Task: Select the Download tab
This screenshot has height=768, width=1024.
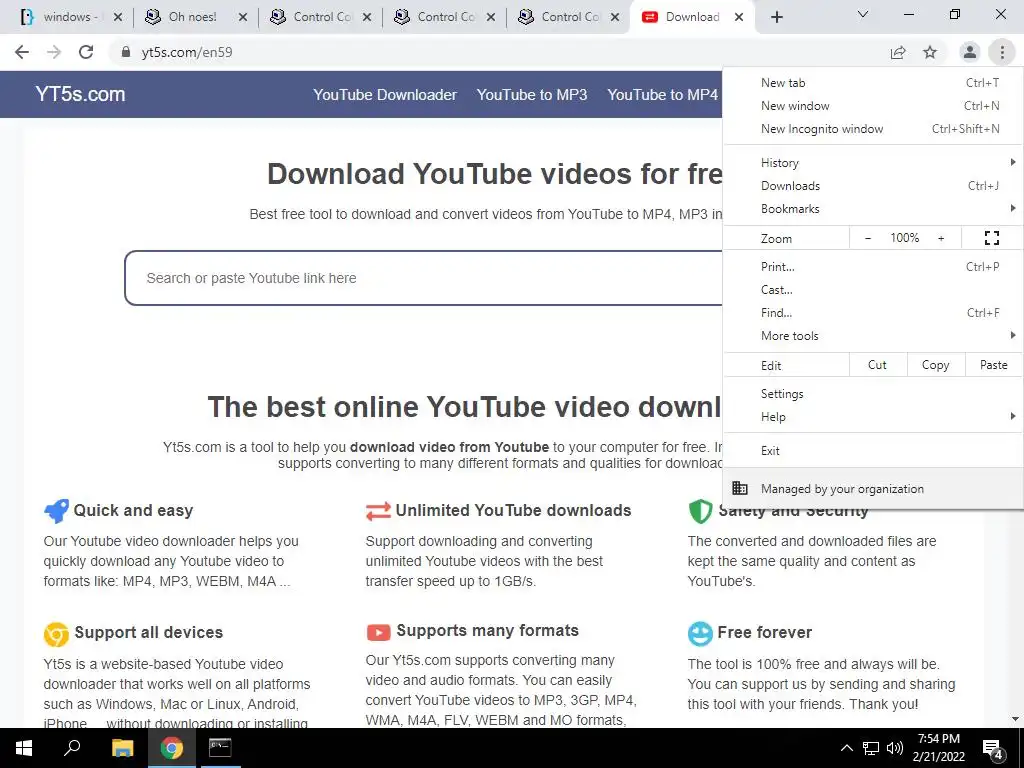Action: [x=691, y=17]
